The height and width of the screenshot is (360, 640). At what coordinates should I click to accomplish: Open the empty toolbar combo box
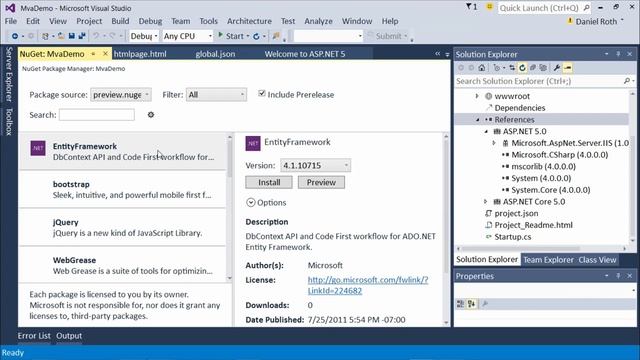(328, 36)
